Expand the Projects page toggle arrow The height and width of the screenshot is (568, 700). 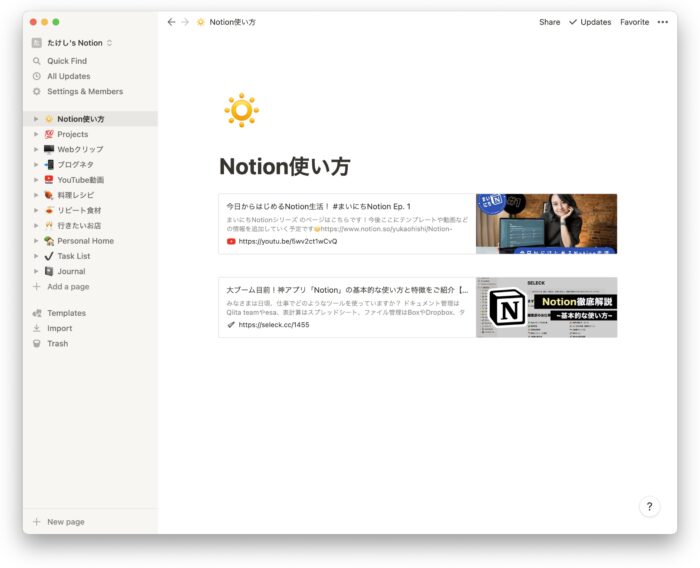36,134
